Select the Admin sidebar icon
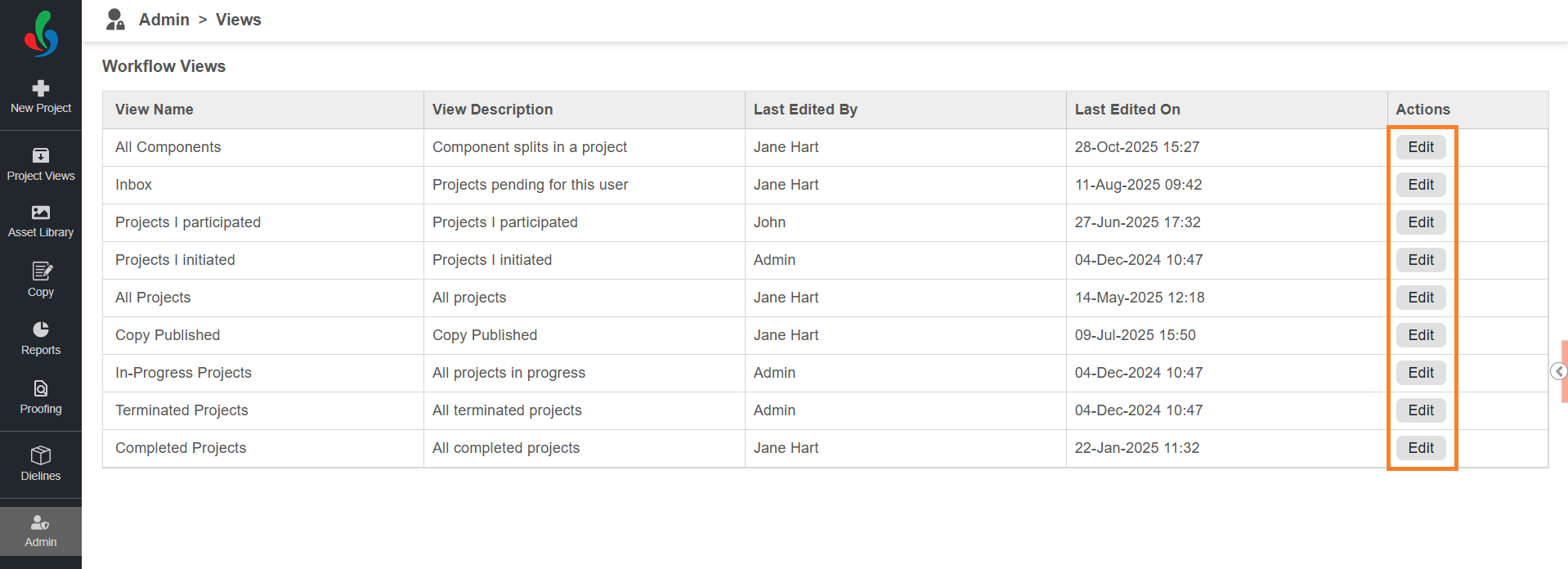This screenshot has width=1568, height=569. [x=41, y=523]
